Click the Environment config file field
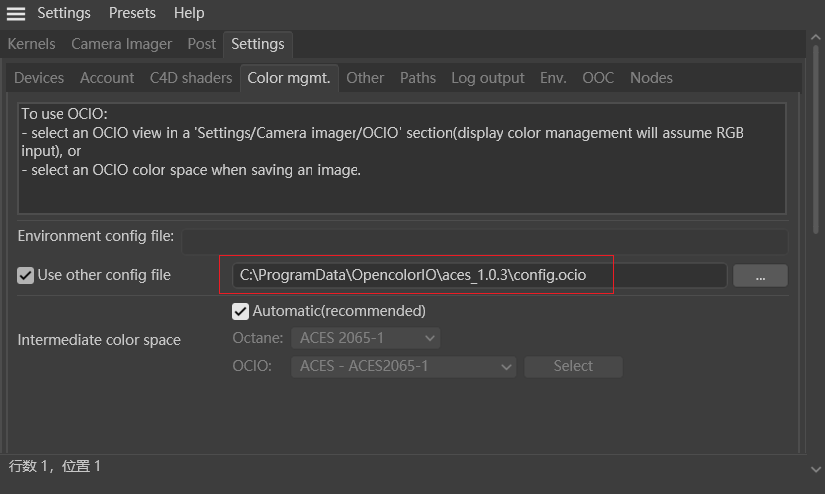 click(484, 240)
